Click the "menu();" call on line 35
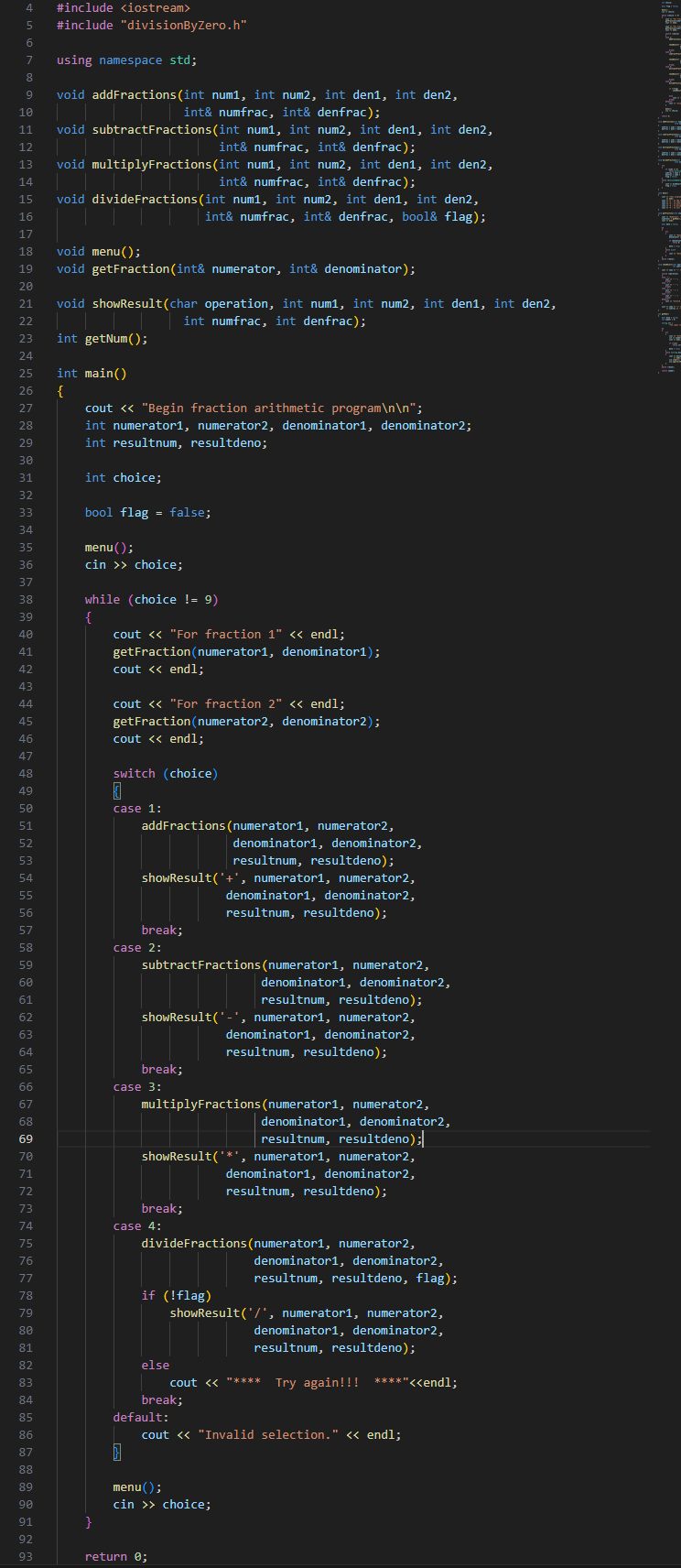 click(x=110, y=547)
